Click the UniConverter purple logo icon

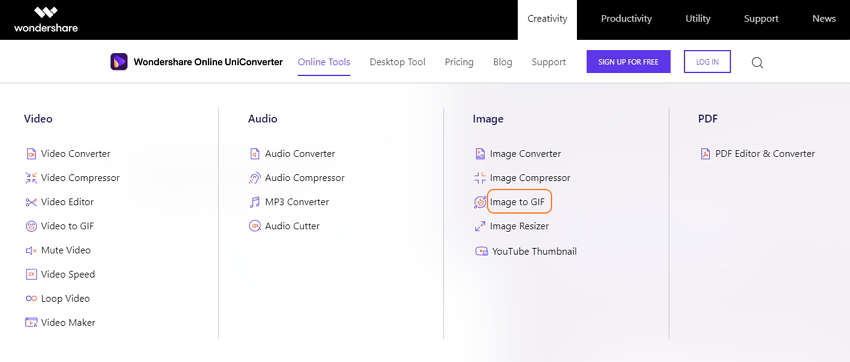point(119,62)
